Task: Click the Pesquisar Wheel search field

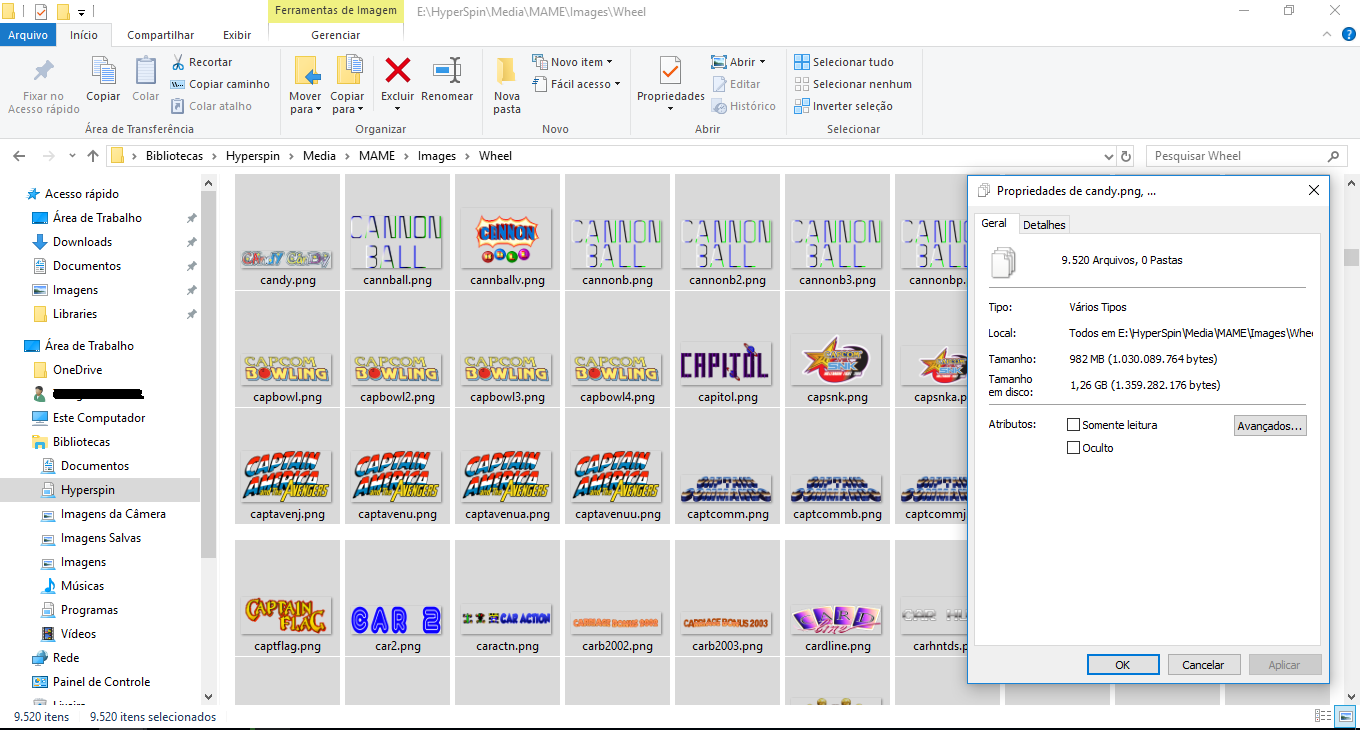Action: (1246, 156)
